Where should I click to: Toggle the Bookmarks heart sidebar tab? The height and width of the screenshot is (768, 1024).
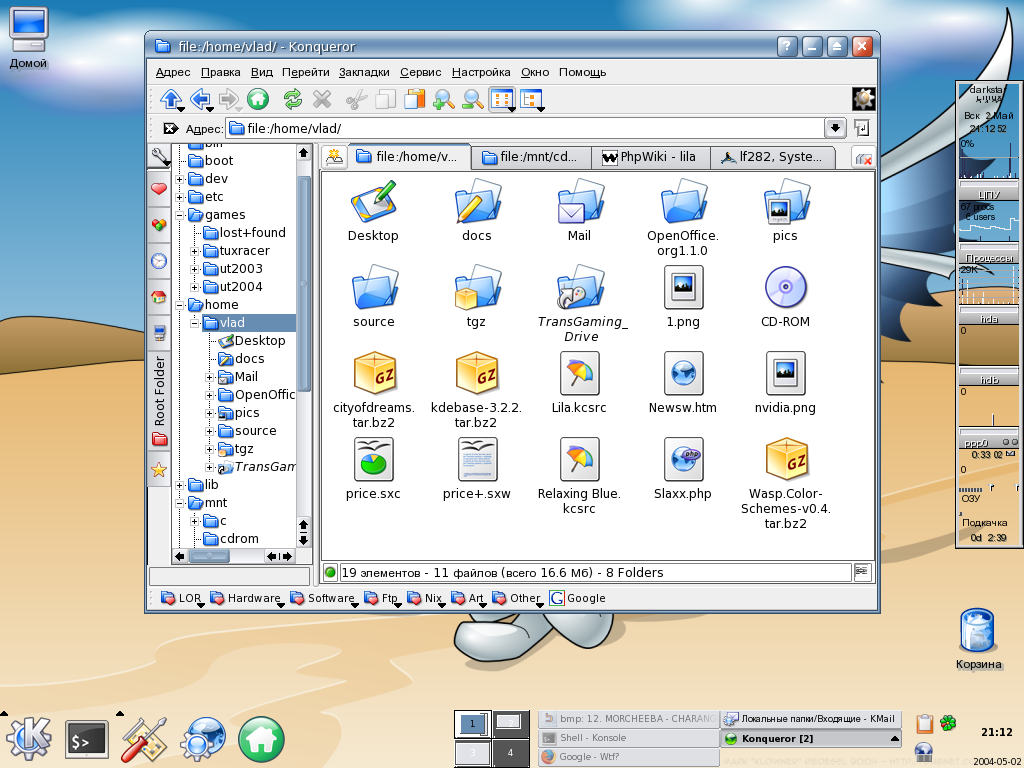coord(159,189)
